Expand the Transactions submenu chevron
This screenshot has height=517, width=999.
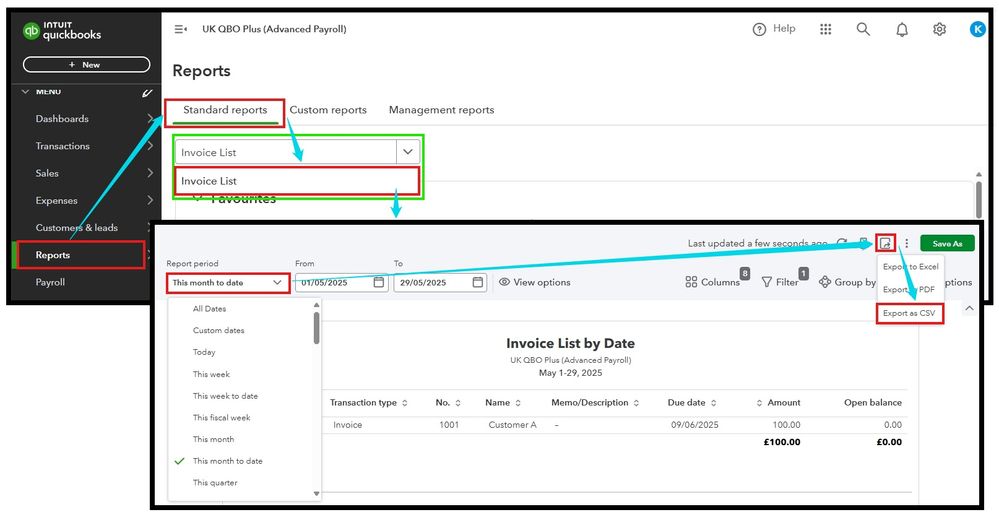150,146
